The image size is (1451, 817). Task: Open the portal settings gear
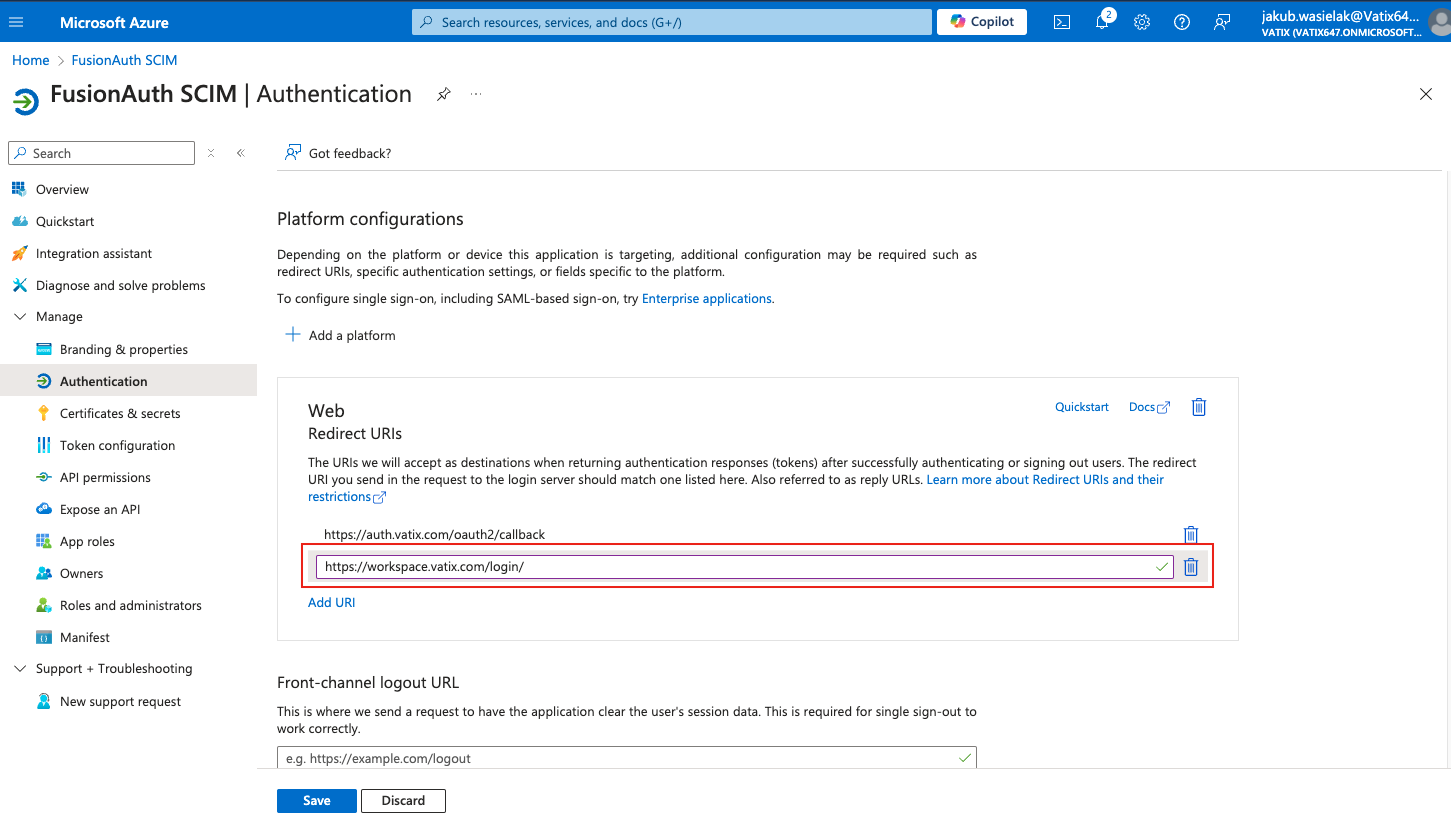pyautogui.click(x=1142, y=22)
